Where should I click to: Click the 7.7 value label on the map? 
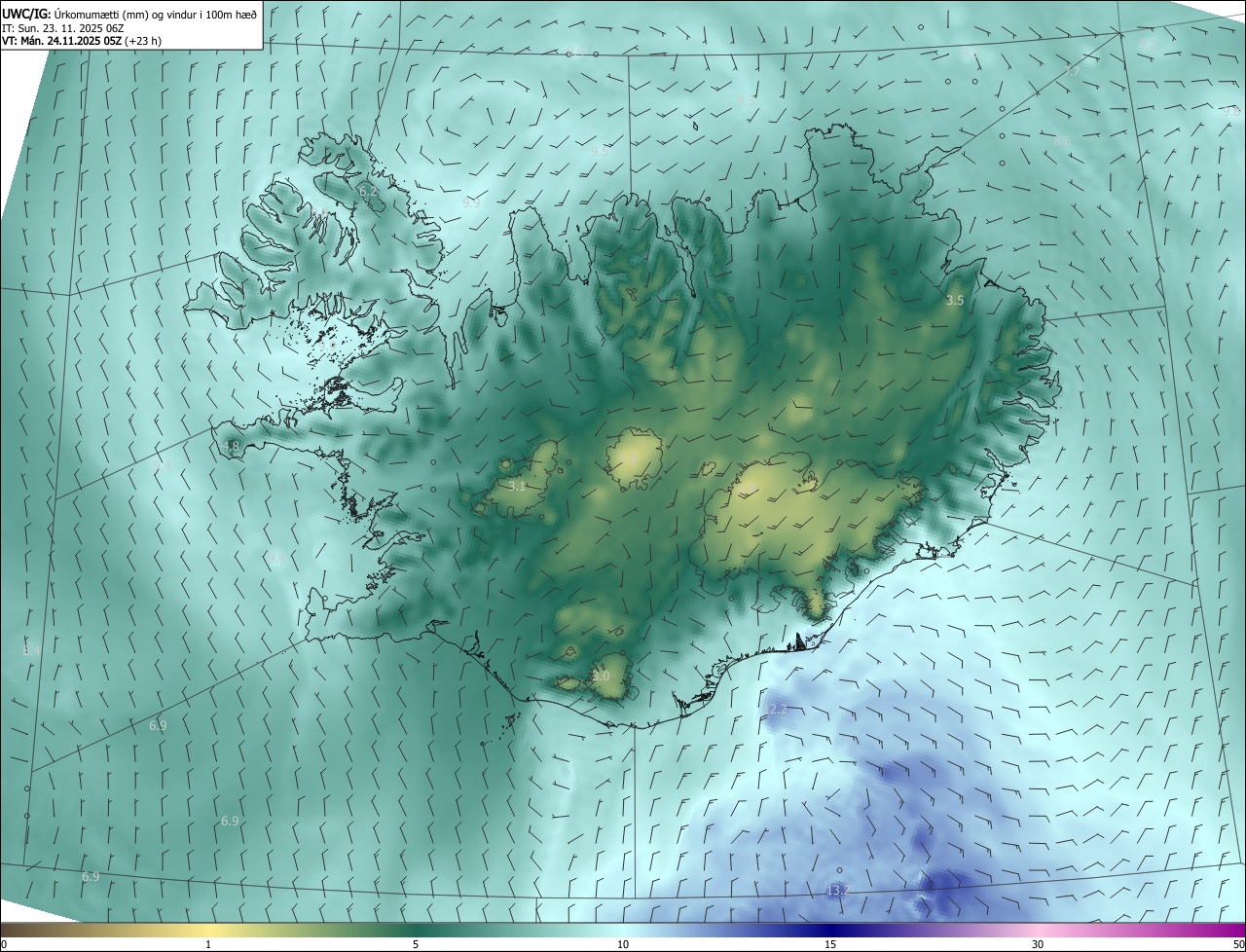pyautogui.click(x=1072, y=72)
